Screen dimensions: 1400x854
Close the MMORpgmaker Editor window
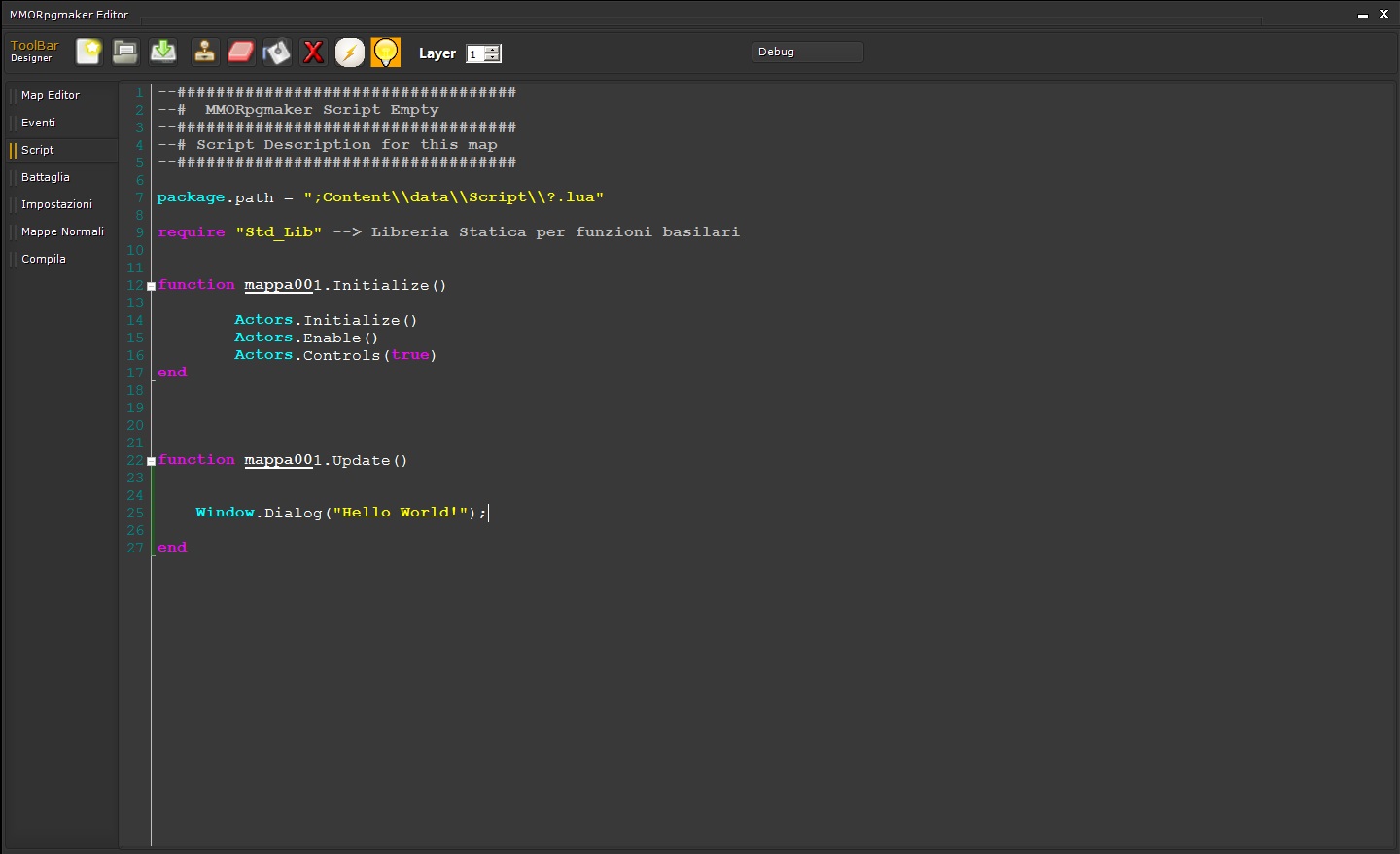click(x=1384, y=14)
